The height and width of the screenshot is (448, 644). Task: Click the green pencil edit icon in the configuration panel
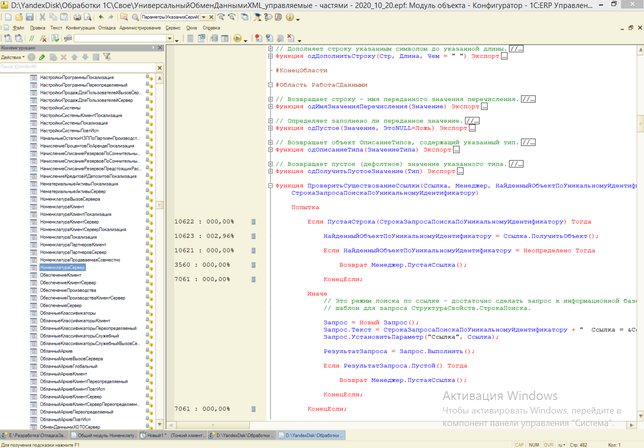pyautogui.click(x=43, y=58)
